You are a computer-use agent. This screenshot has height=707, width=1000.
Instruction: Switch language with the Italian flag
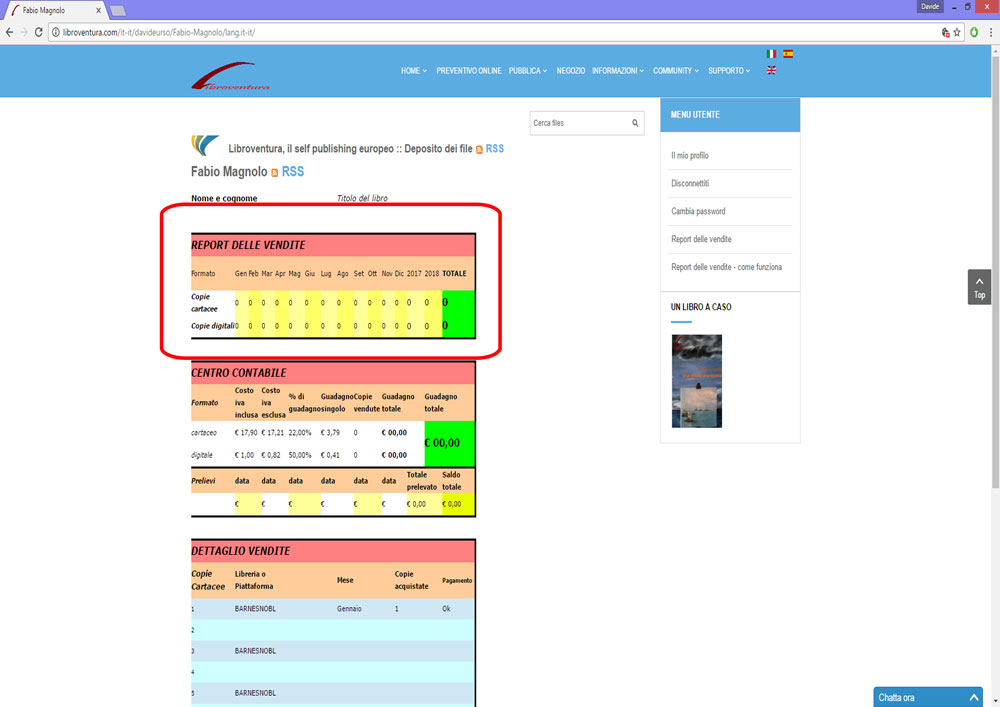pos(771,54)
